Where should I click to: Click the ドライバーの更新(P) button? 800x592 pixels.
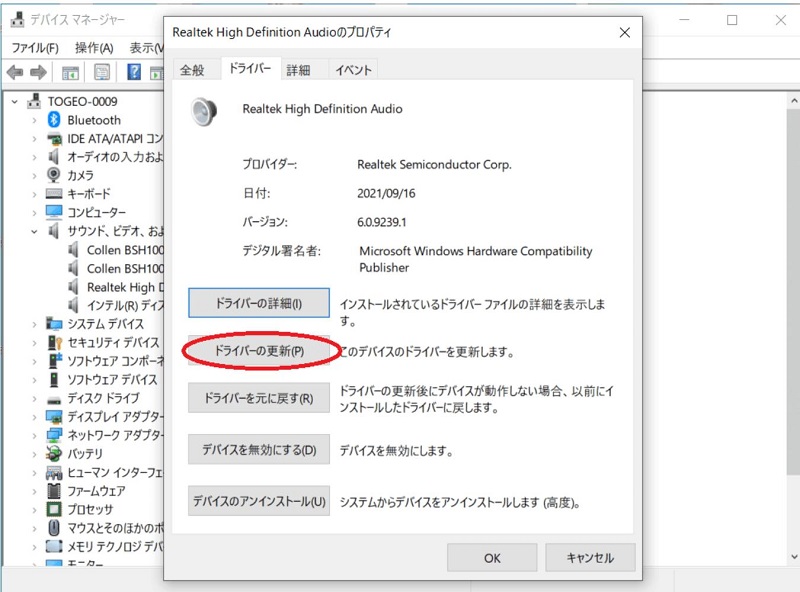tap(259, 351)
